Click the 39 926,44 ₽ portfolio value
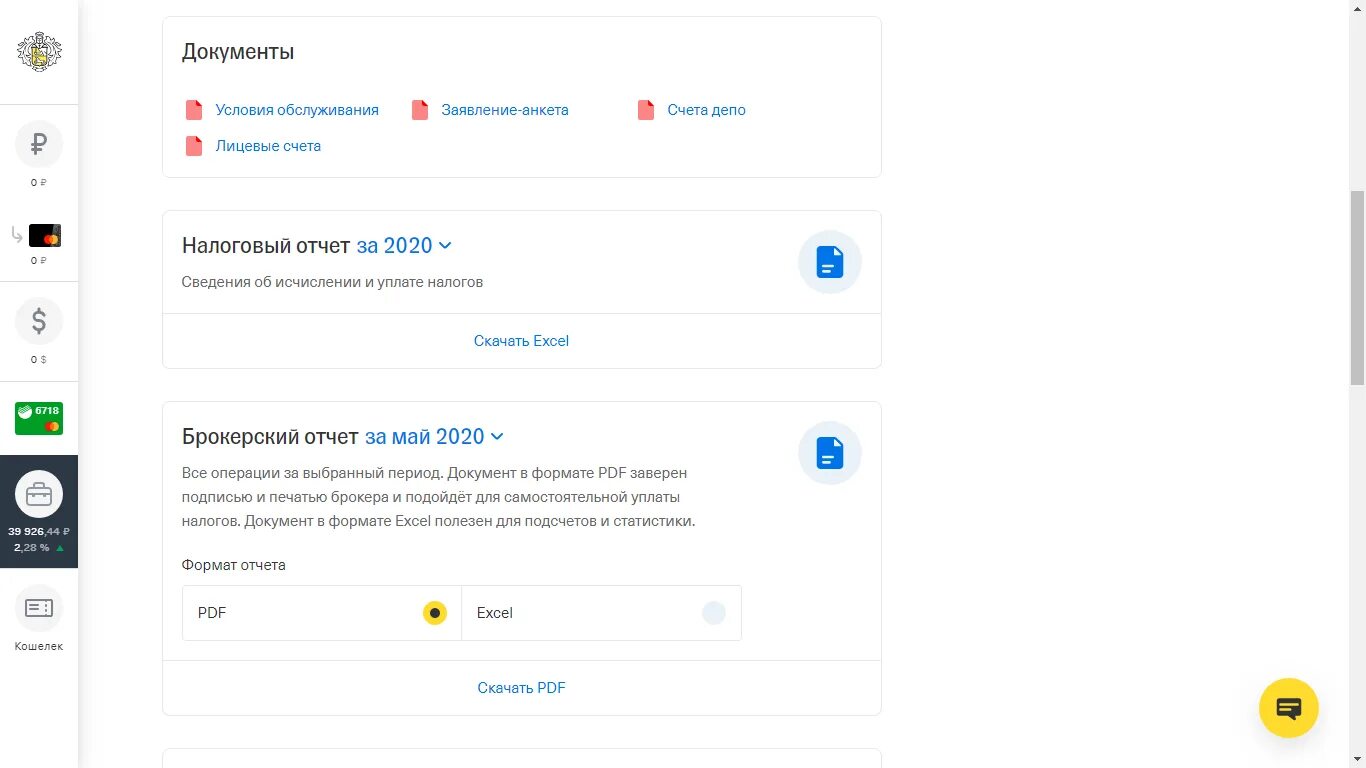1366x768 pixels. pyautogui.click(x=39, y=531)
